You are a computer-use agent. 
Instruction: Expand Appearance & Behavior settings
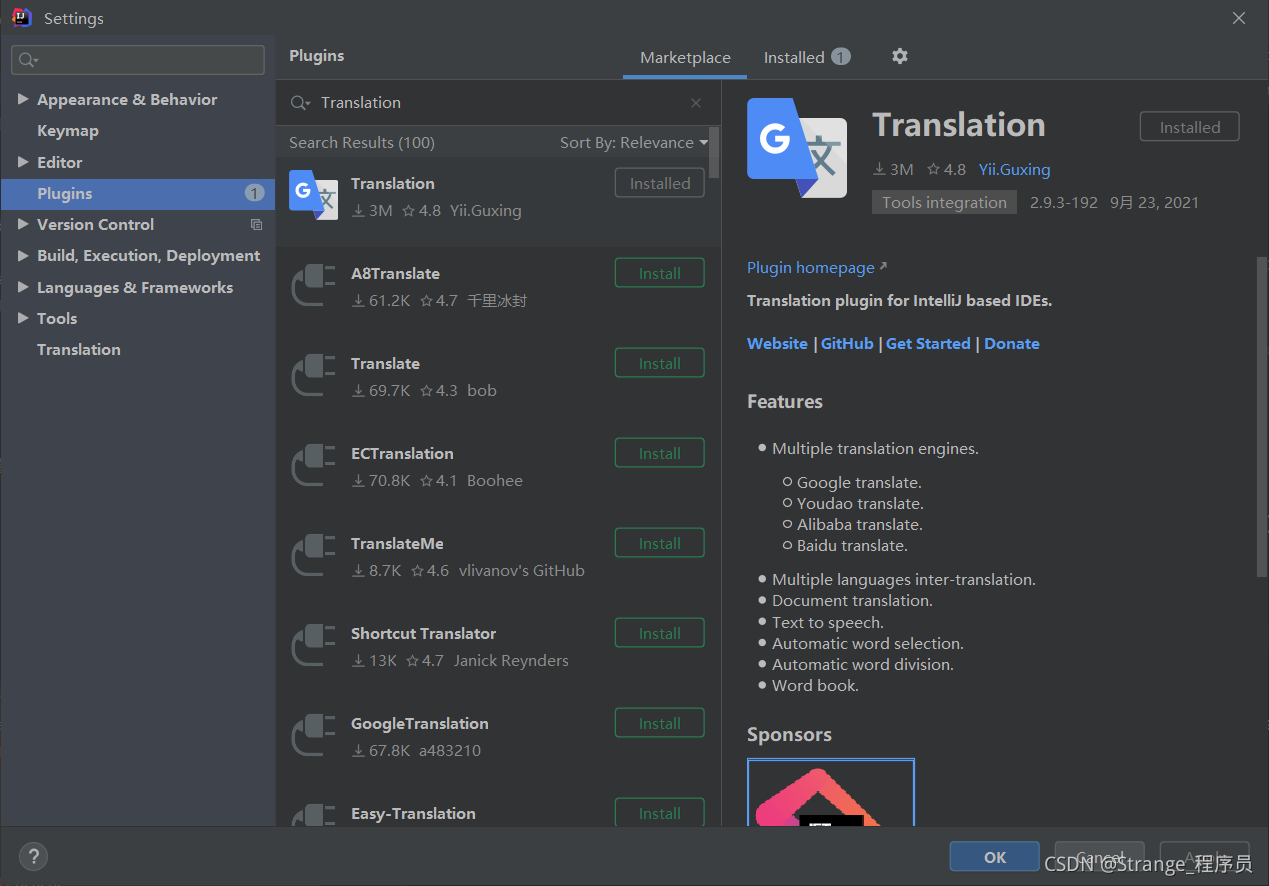(x=23, y=100)
